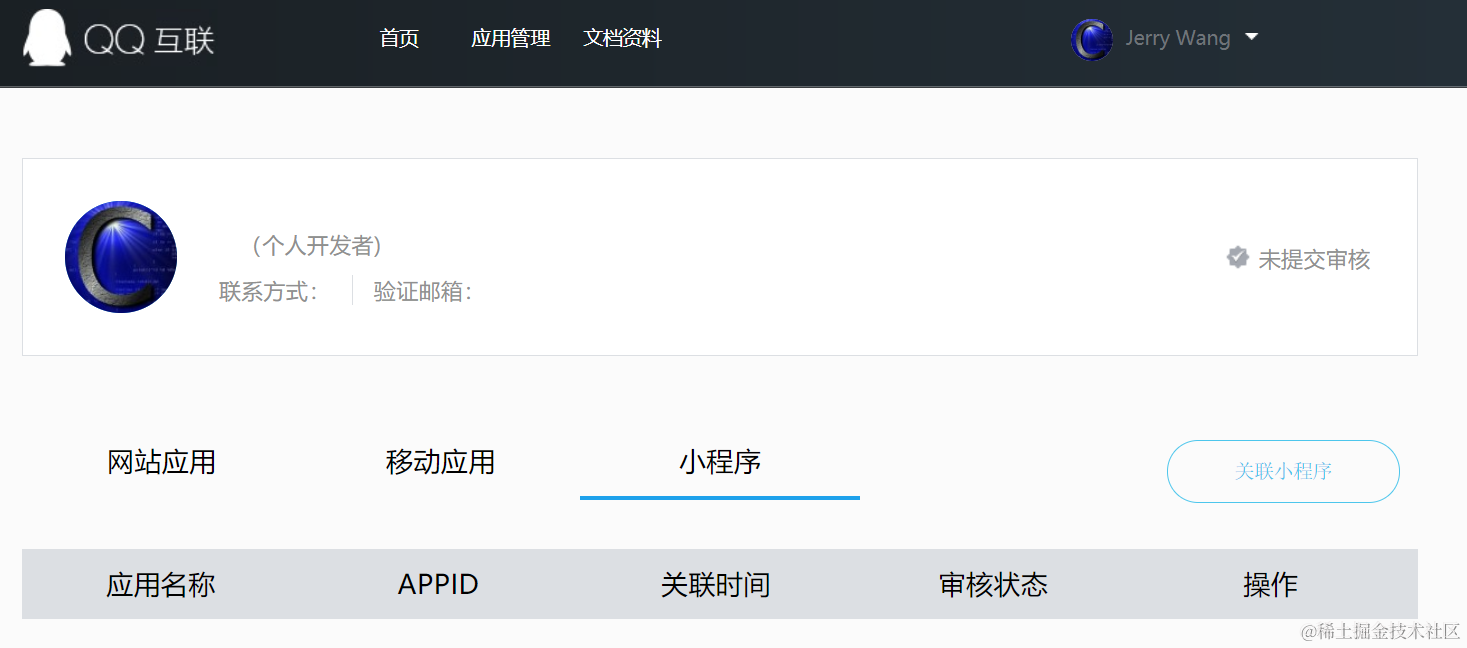Click the 应用名称 column header
The width and height of the screenshot is (1467, 648).
[x=161, y=585]
